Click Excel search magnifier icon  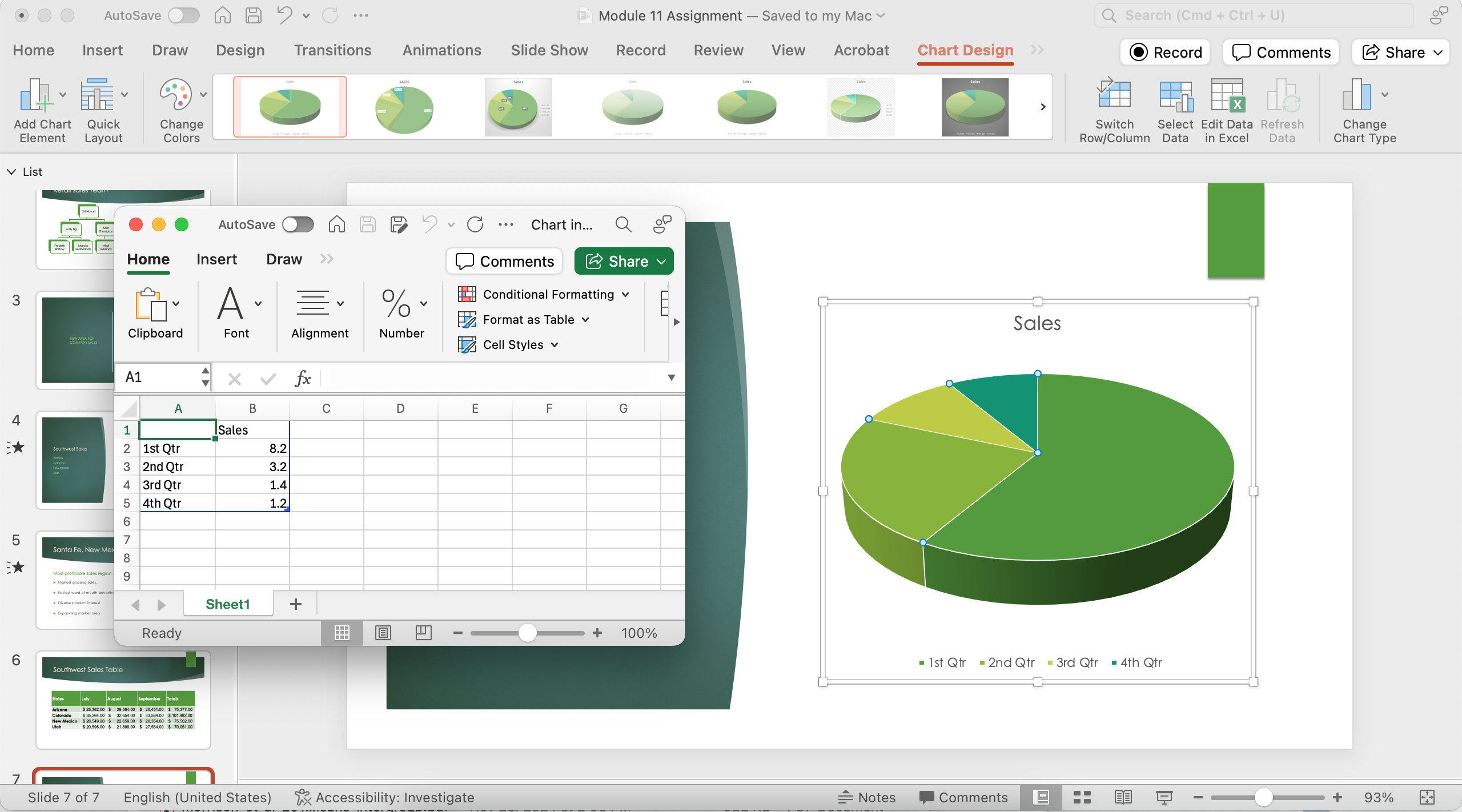[624, 224]
